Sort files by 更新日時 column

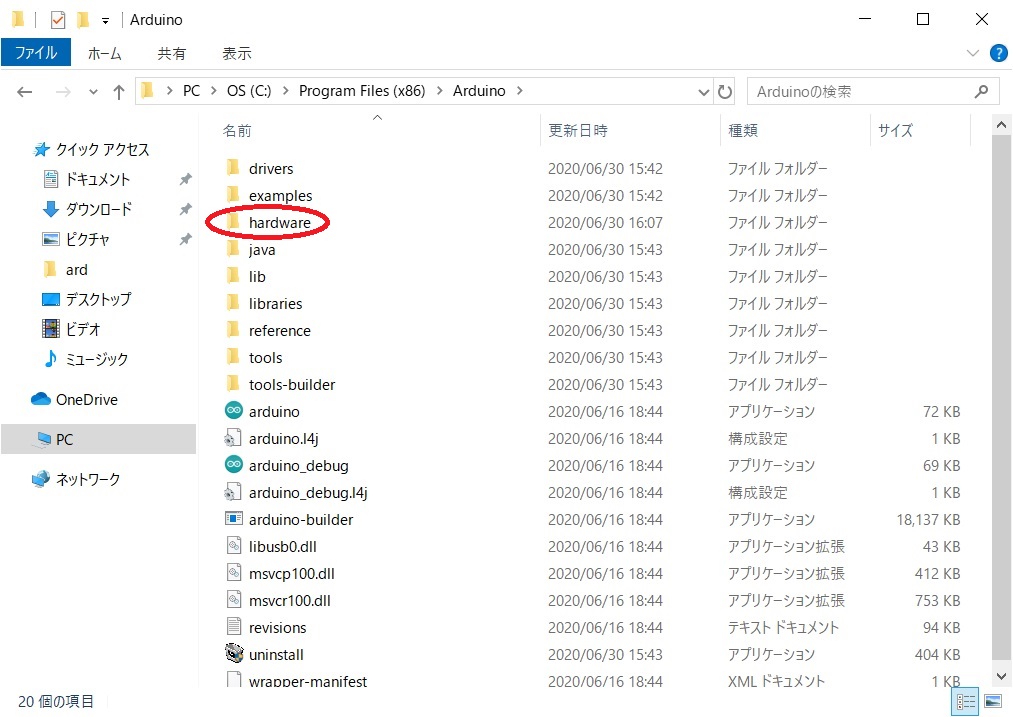coord(578,130)
